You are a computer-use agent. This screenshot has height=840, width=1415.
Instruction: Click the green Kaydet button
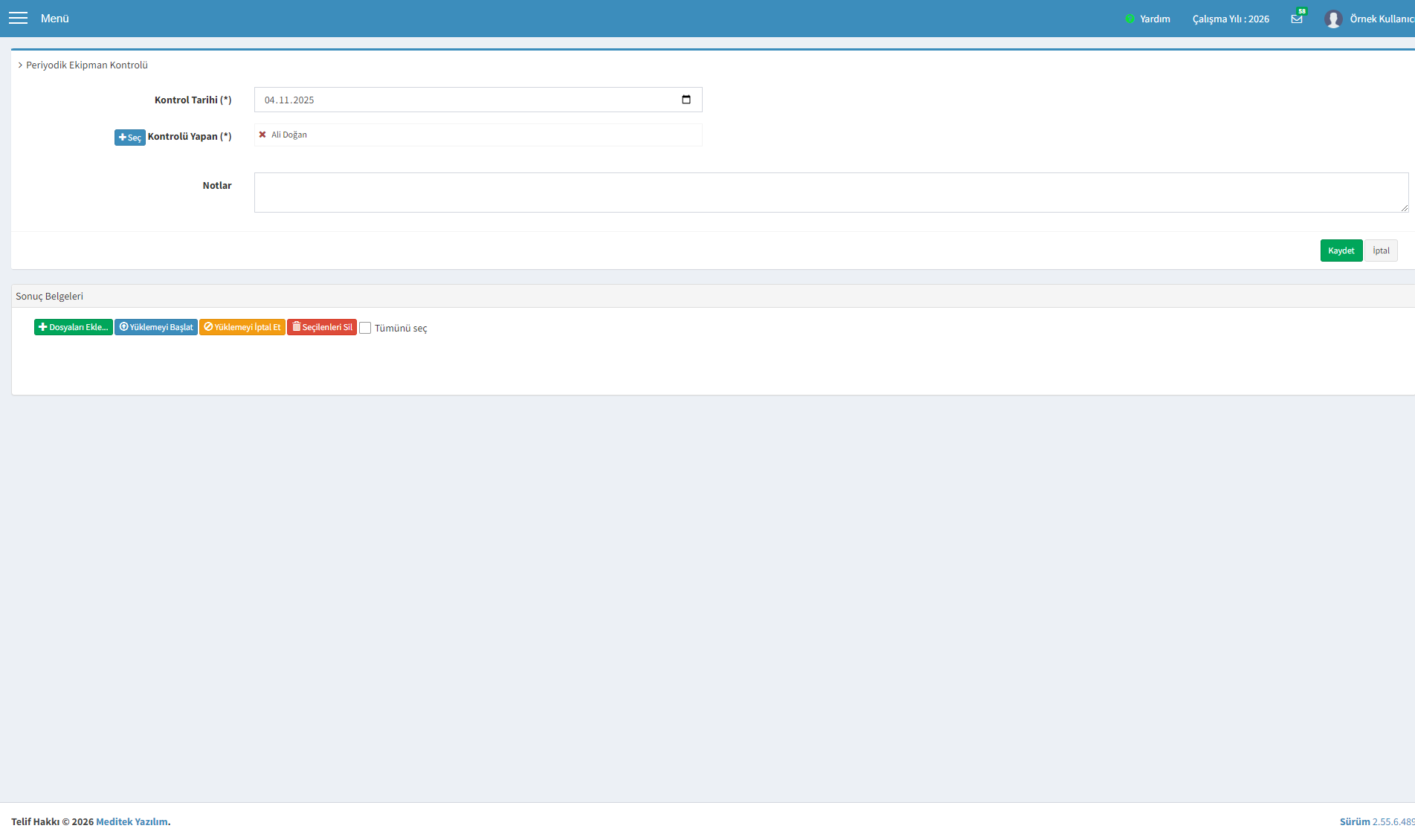point(1341,251)
